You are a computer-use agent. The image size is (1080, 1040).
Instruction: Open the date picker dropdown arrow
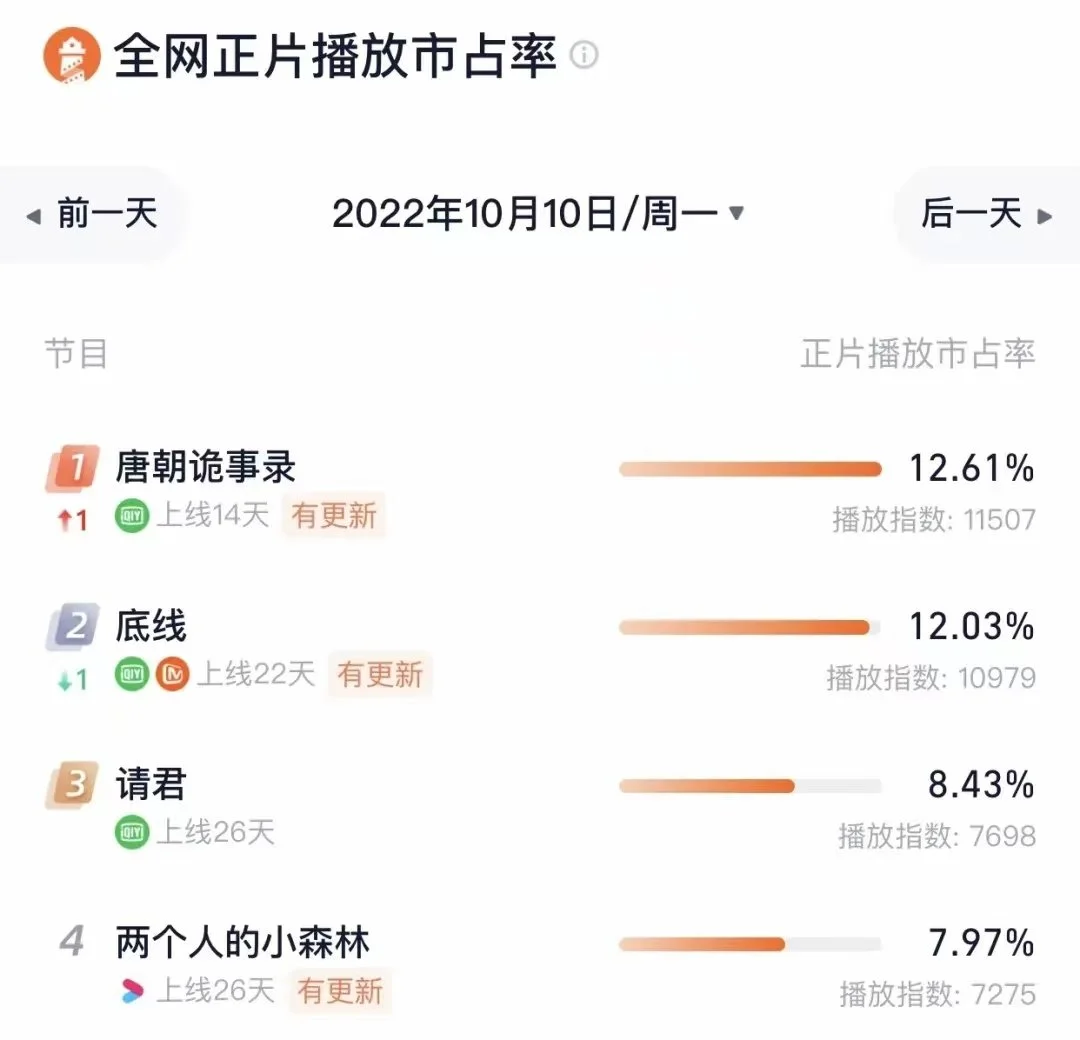pos(736,214)
